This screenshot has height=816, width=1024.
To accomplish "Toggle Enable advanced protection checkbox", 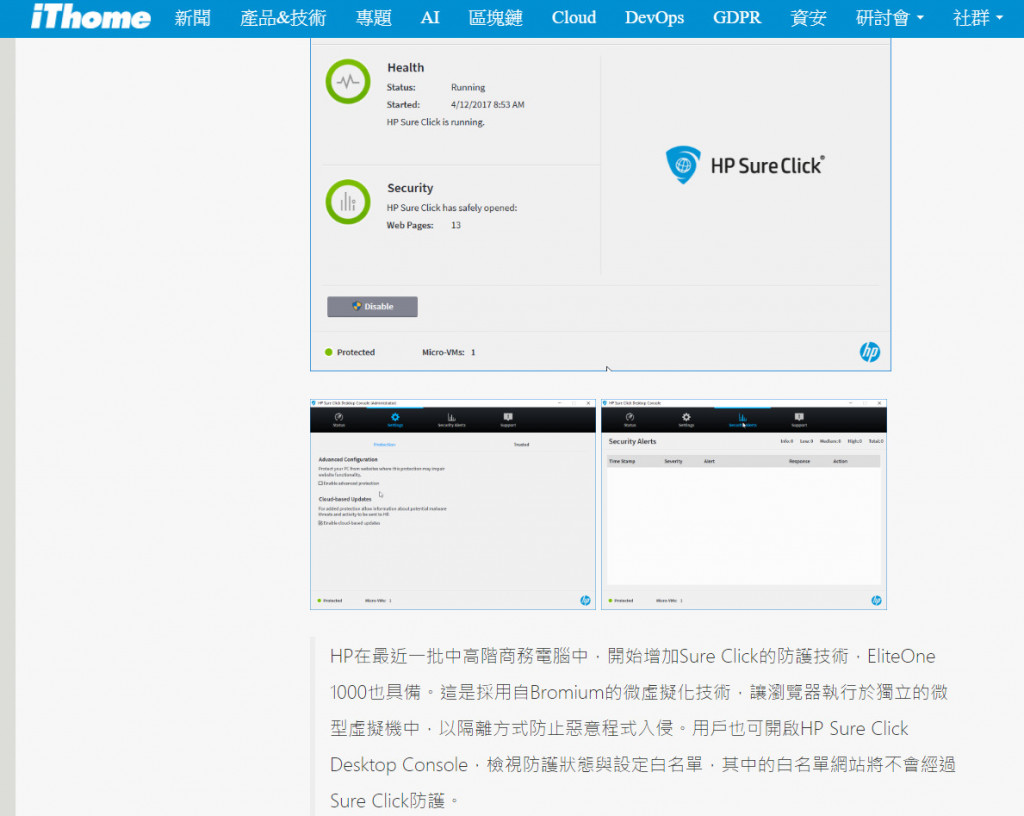I will click(x=321, y=484).
